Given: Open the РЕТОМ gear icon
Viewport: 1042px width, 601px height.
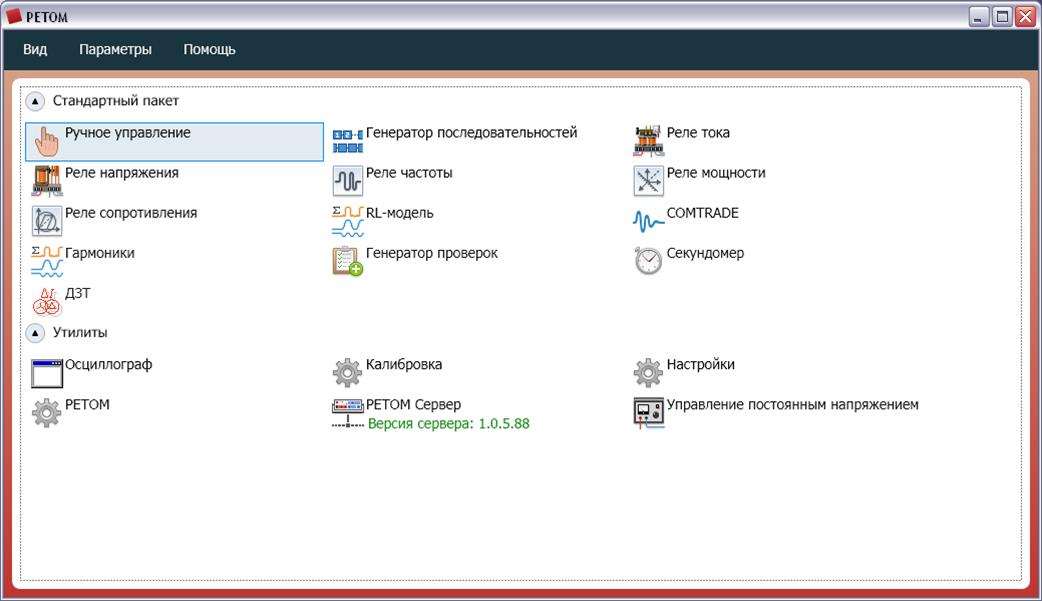Looking at the screenshot, I should (x=47, y=412).
